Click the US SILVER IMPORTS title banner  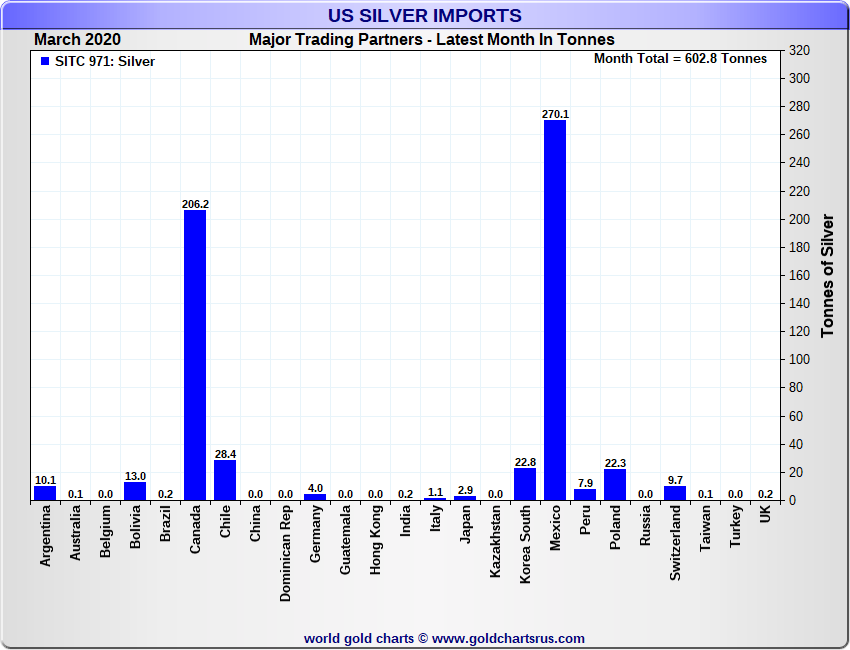tap(425, 16)
